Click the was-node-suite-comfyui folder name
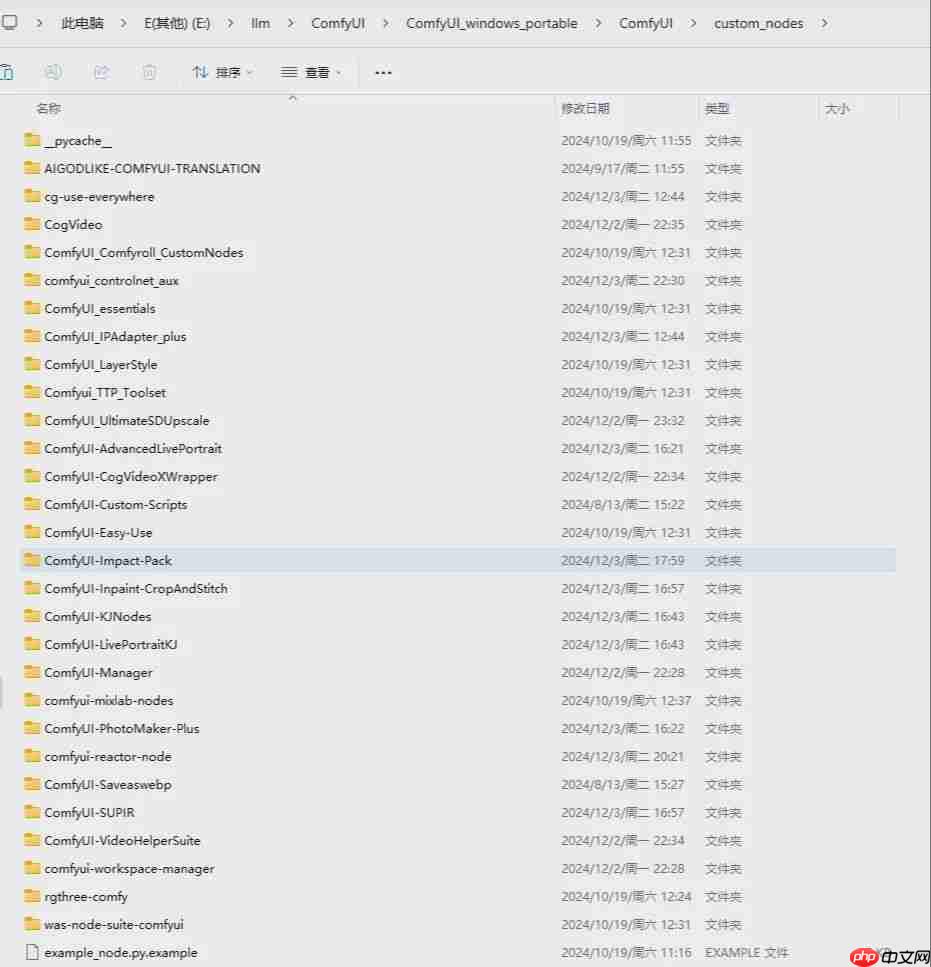 [x=114, y=924]
